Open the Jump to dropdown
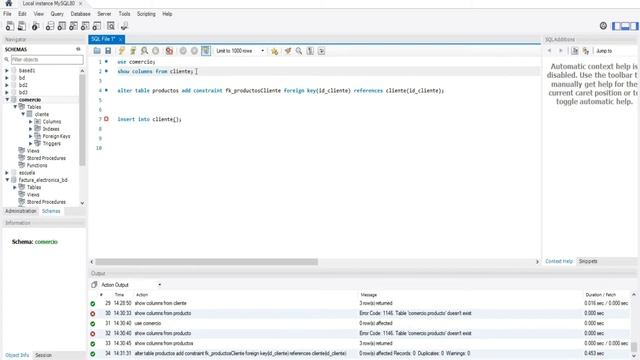The height and width of the screenshot is (360, 640). click(616, 51)
